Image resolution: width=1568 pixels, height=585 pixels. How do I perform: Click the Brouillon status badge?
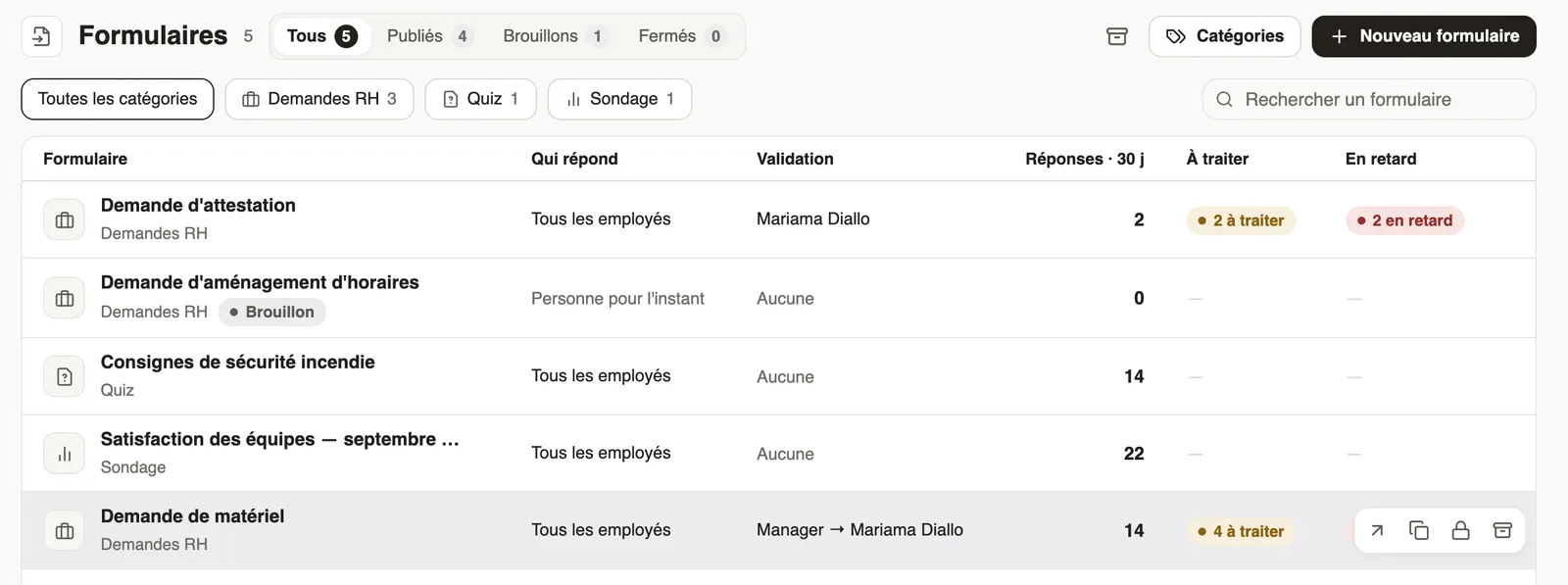272,312
